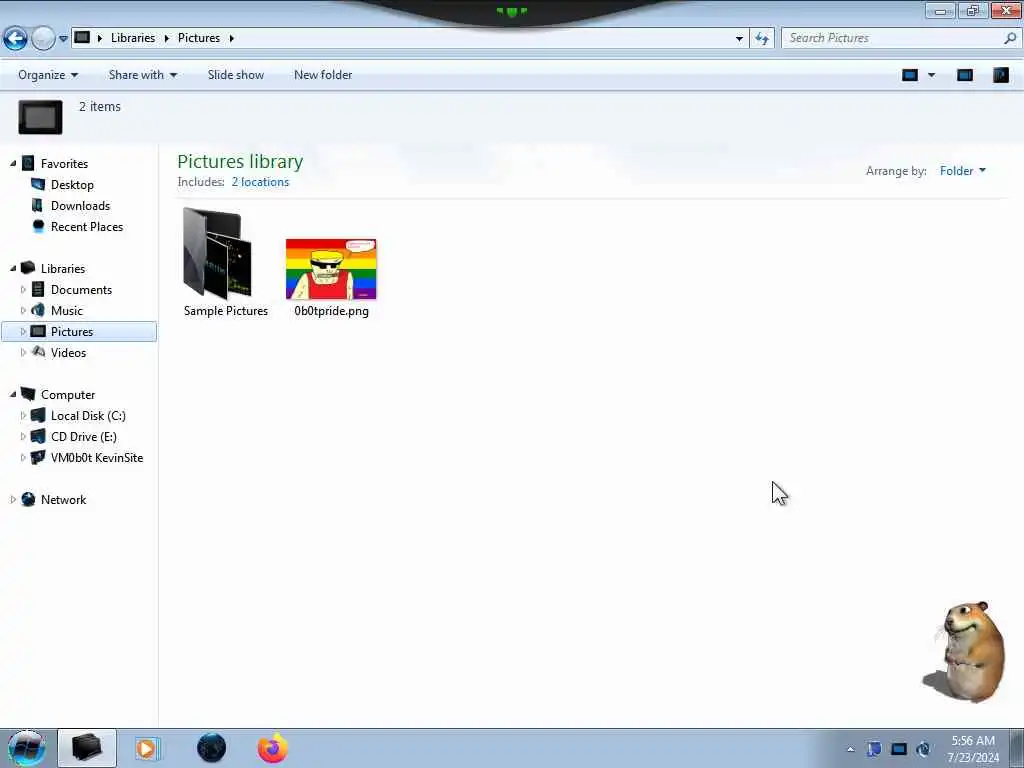Start a Slide show
This screenshot has width=1024, height=768.
coord(236,75)
